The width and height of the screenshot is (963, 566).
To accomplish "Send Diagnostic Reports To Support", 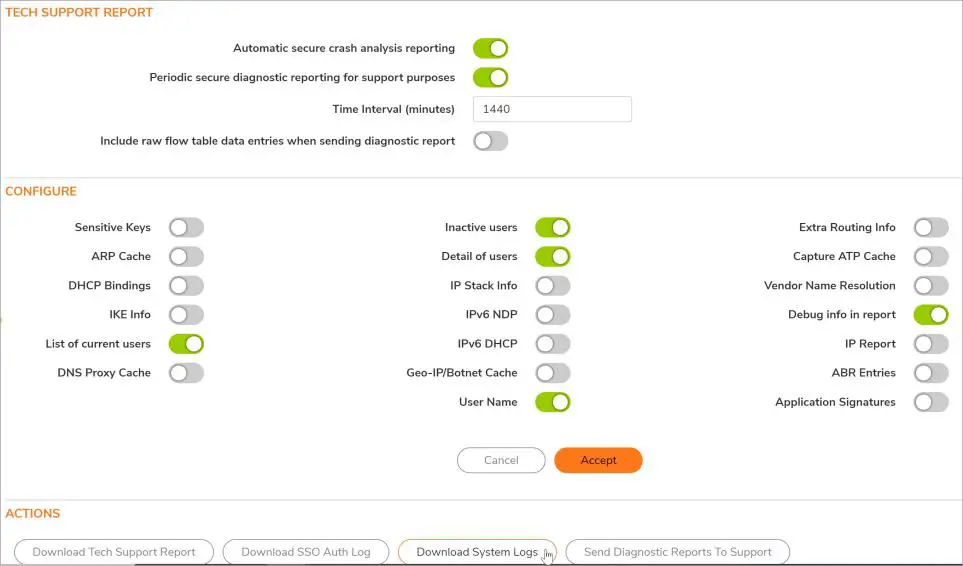I will (677, 552).
